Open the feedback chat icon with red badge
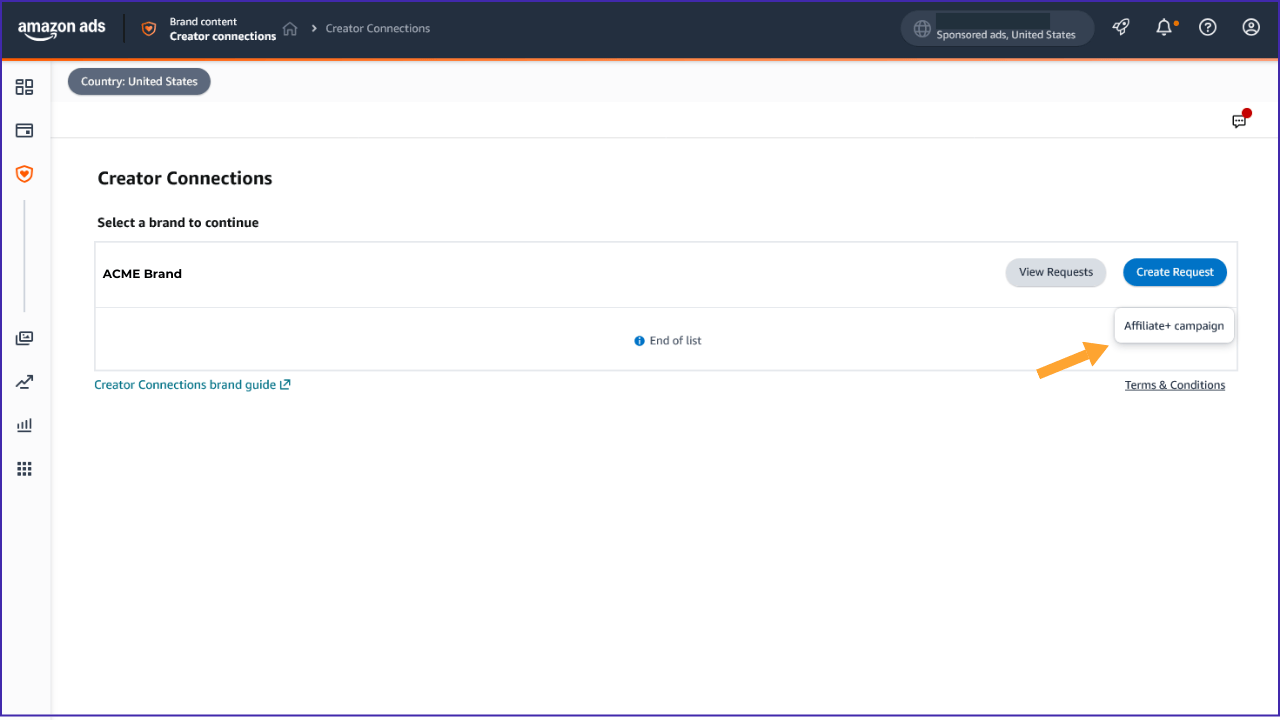Viewport: 1280px width, 720px height. (1239, 120)
